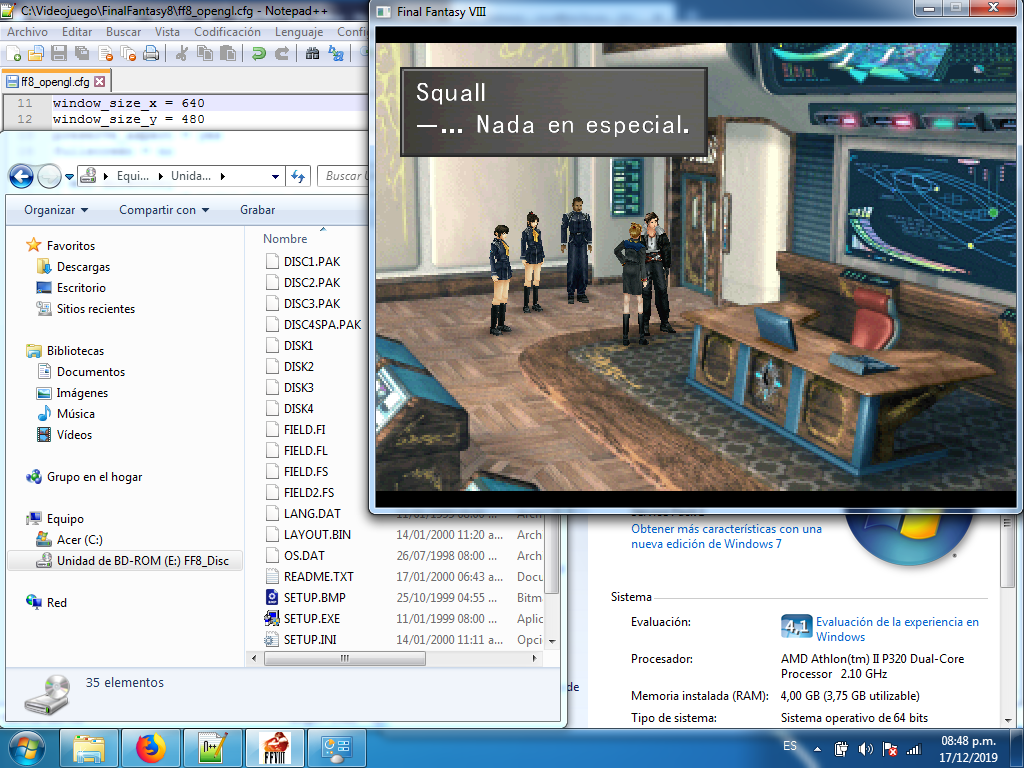
Task: Click the Copy icon in Notepad++ toolbar
Action: click(x=204, y=54)
